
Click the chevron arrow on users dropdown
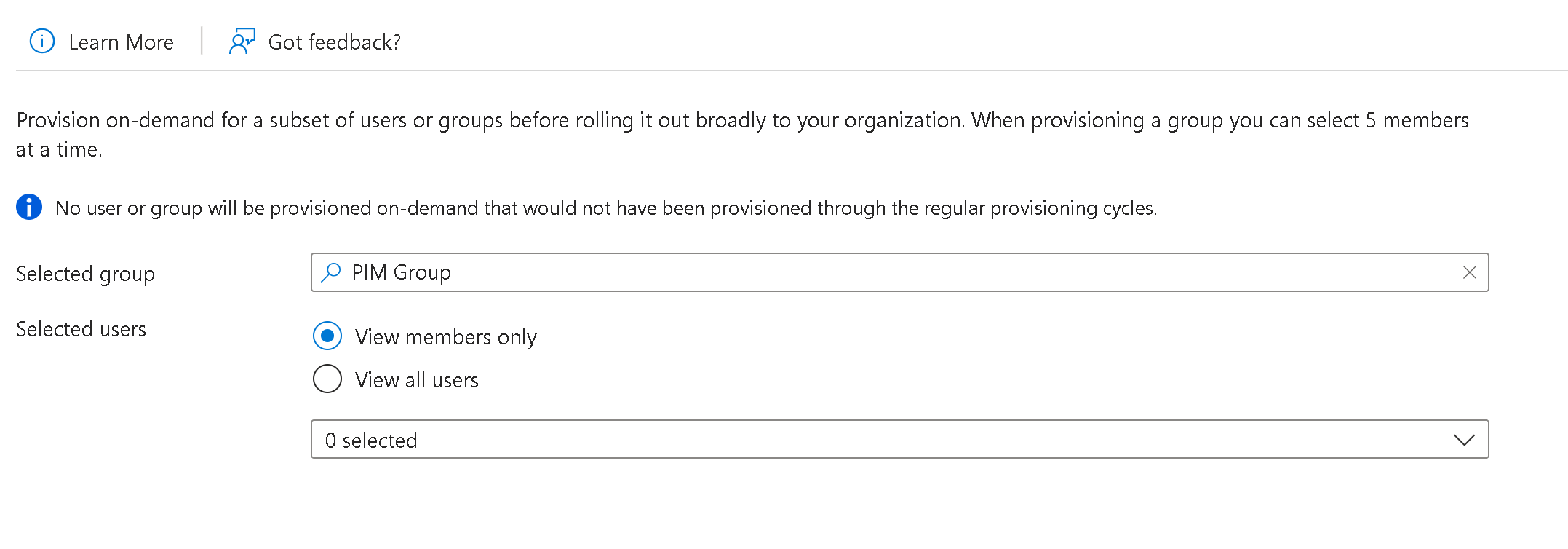pyautogui.click(x=1463, y=440)
